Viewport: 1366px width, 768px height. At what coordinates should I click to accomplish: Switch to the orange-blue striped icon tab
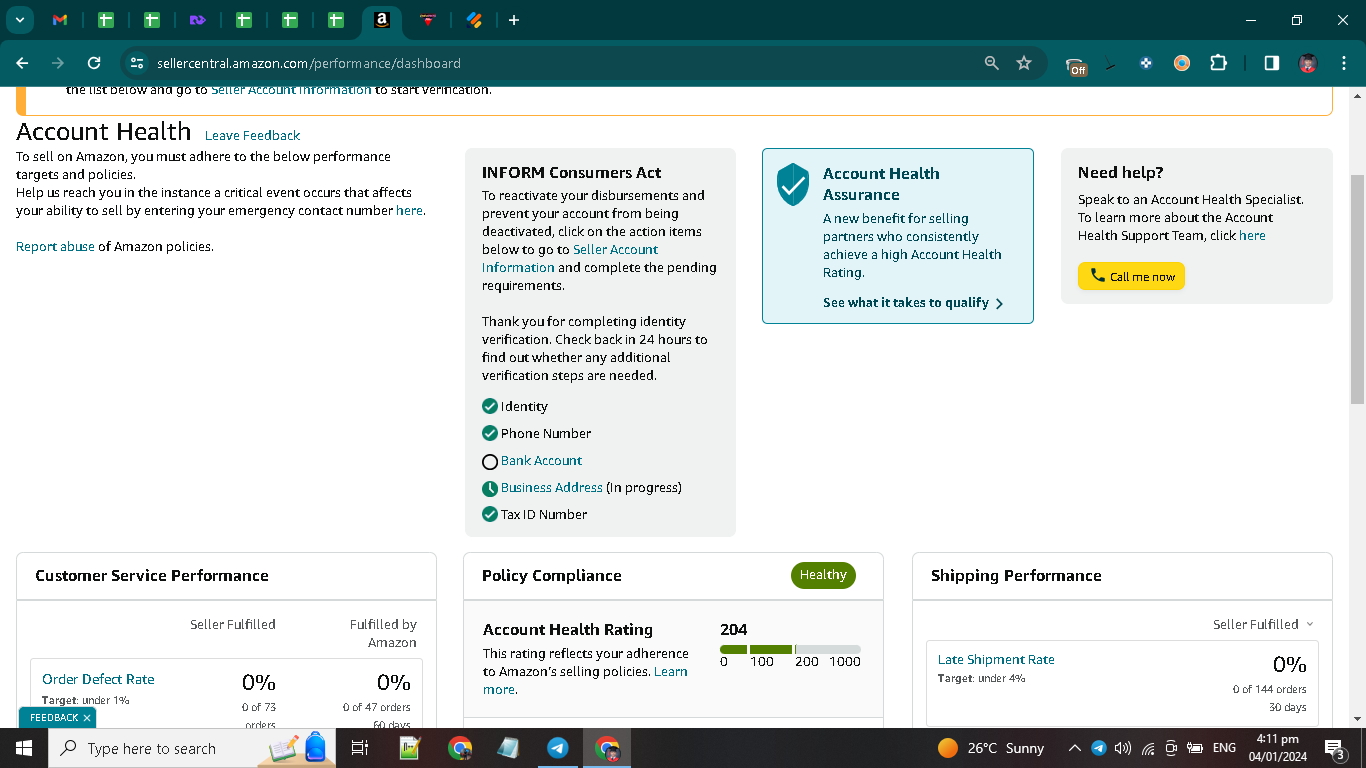pyautogui.click(x=475, y=20)
